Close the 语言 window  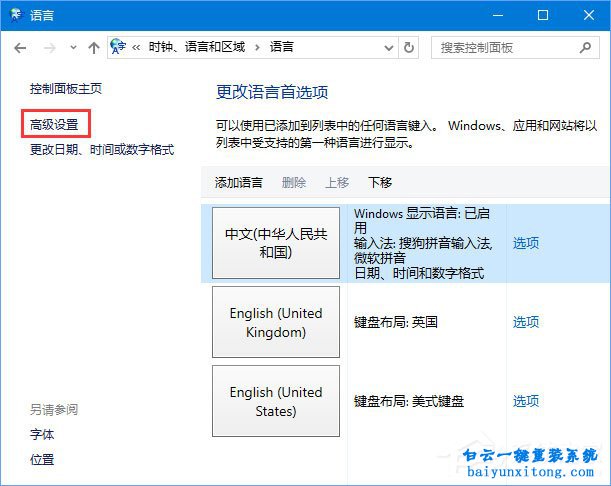pyautogui.click(x=589, y=15)
